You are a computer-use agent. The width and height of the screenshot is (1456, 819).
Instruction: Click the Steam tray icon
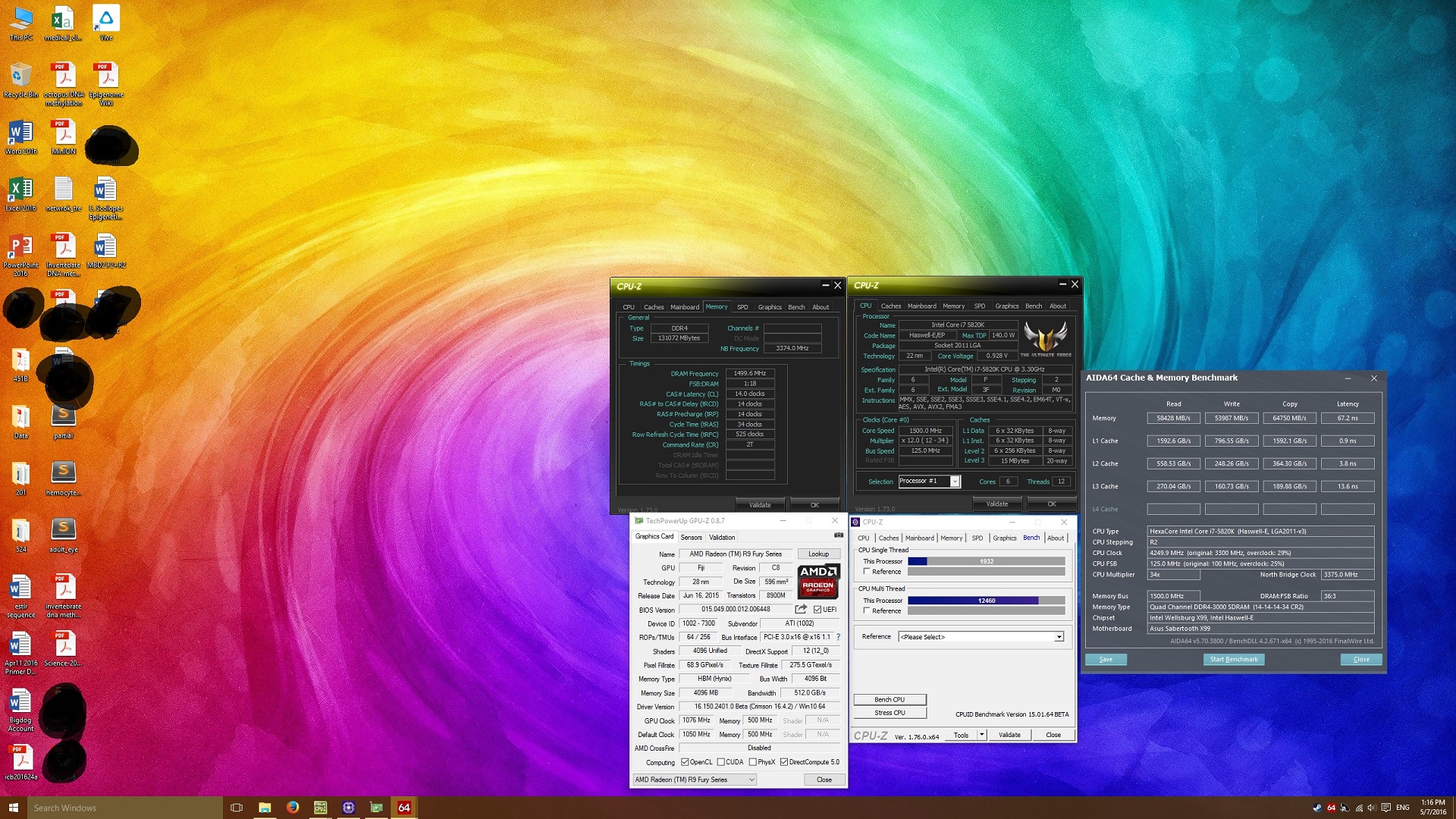(x=1317, y=808)
